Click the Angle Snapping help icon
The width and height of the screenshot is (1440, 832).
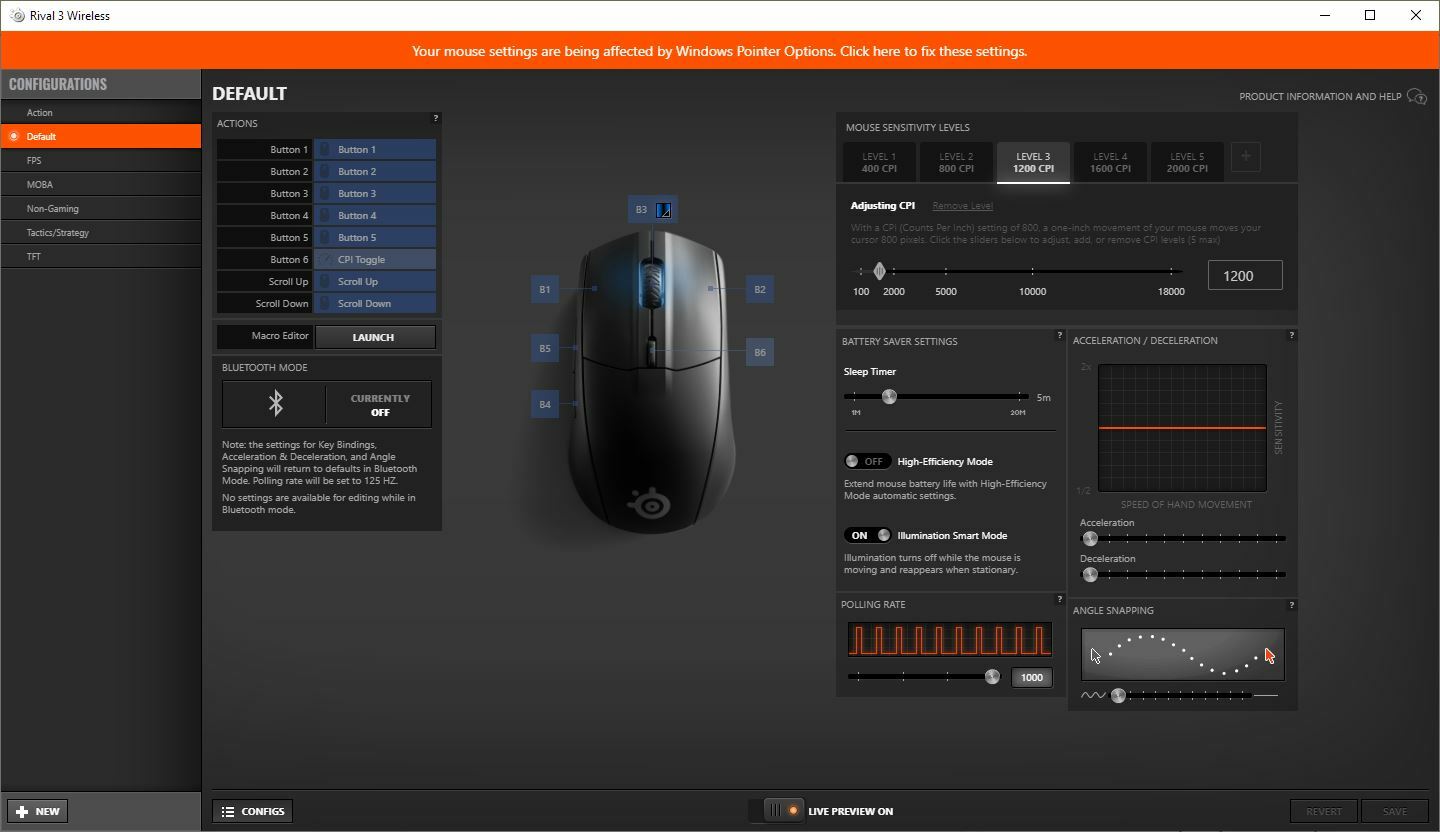(x=1291, y=605)
